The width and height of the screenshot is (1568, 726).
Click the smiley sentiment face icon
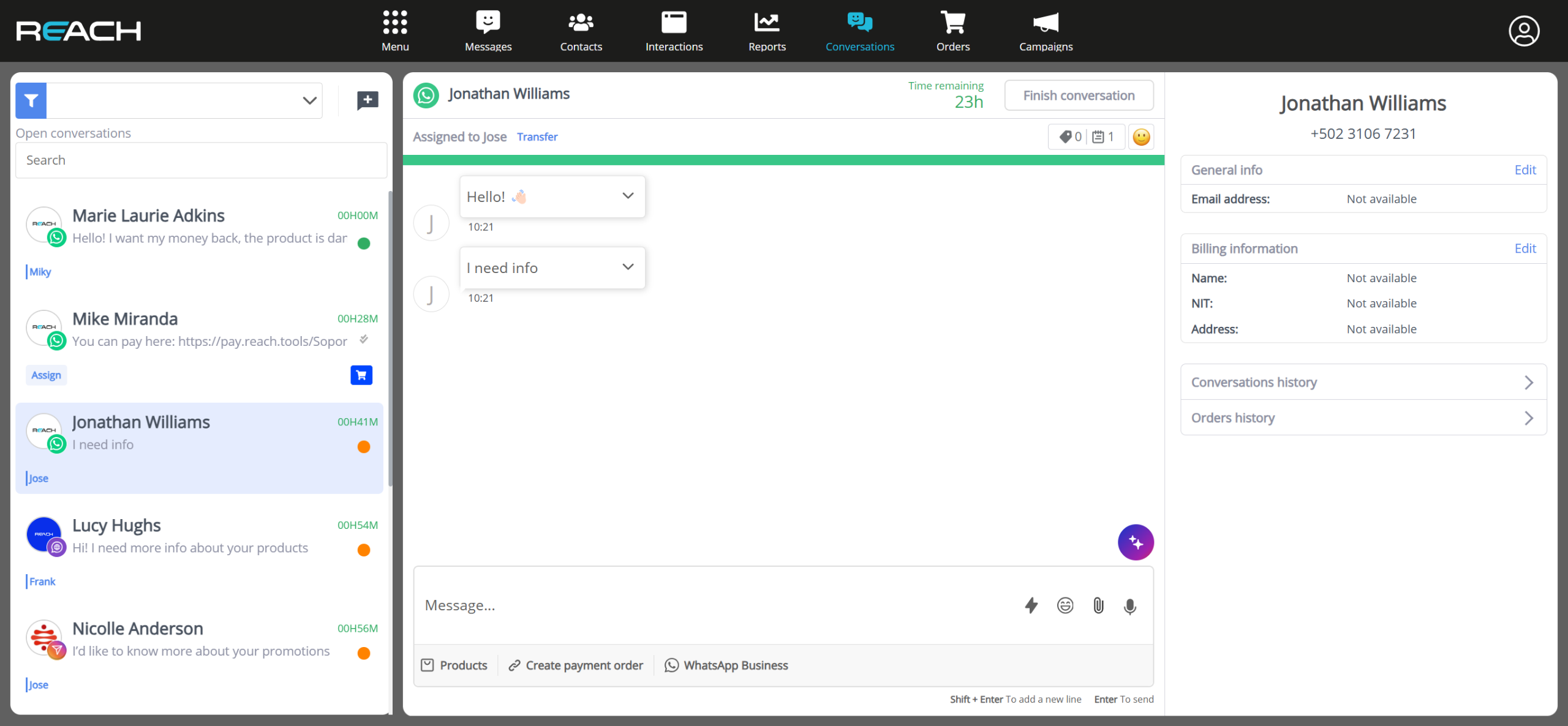[x=1141, y=137]
